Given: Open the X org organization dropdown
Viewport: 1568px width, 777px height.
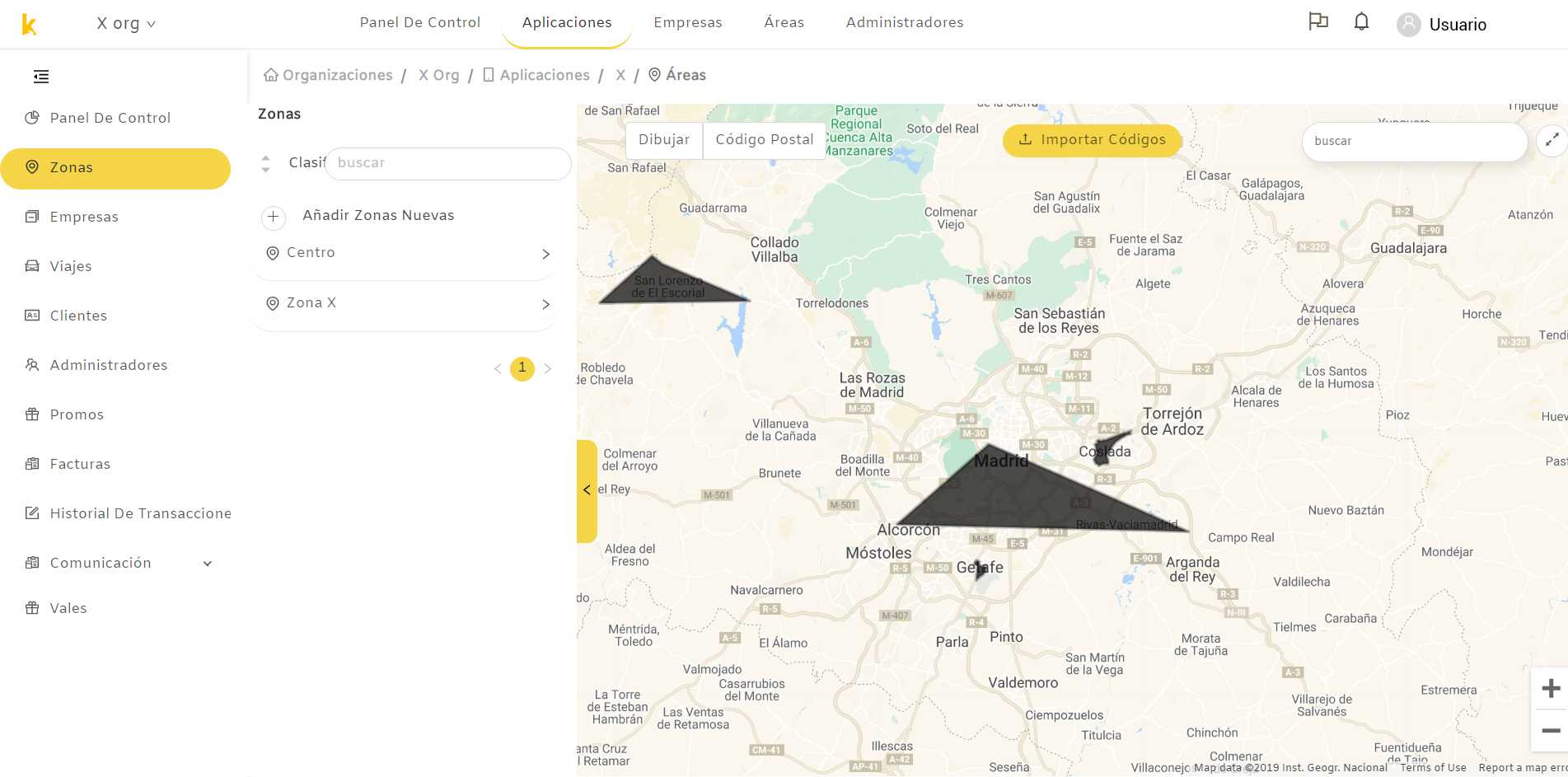Looking at the screenshot, I should [125, 24].
